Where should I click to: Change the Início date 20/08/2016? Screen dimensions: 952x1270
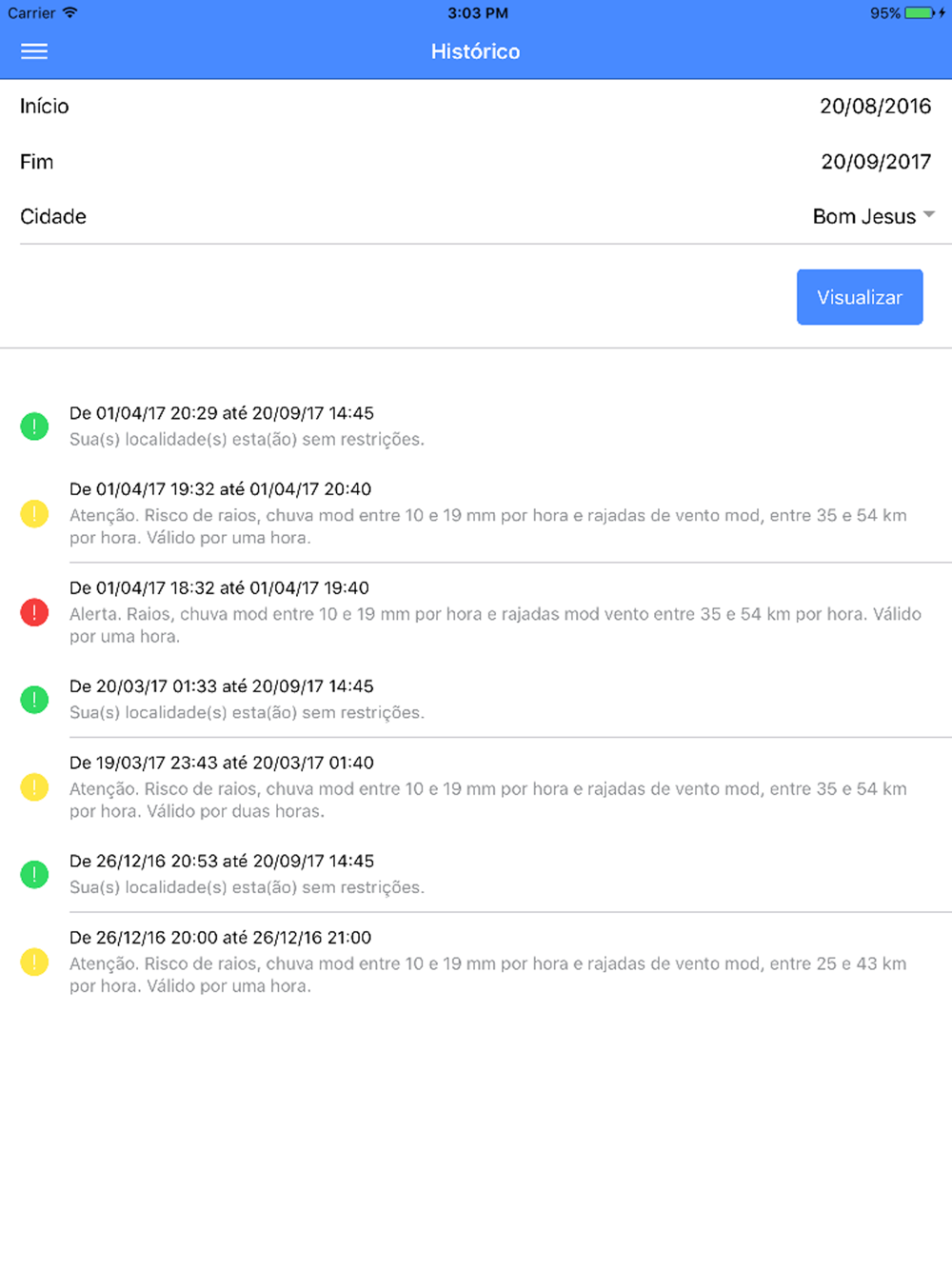pos(875,107)
